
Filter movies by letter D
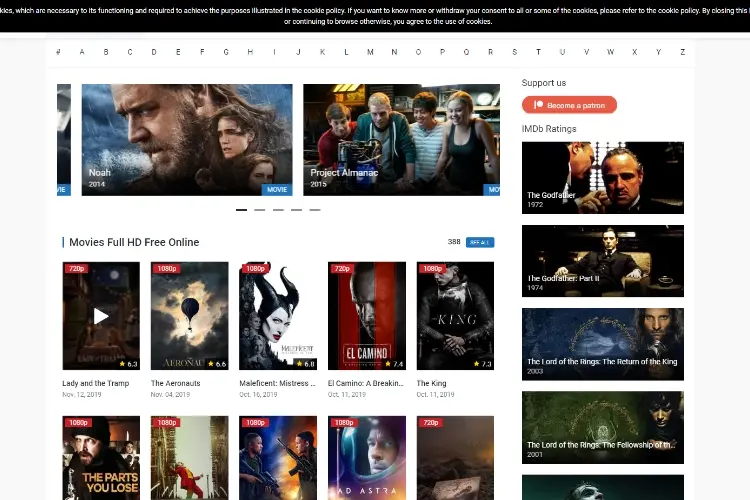tap(154, 52)
